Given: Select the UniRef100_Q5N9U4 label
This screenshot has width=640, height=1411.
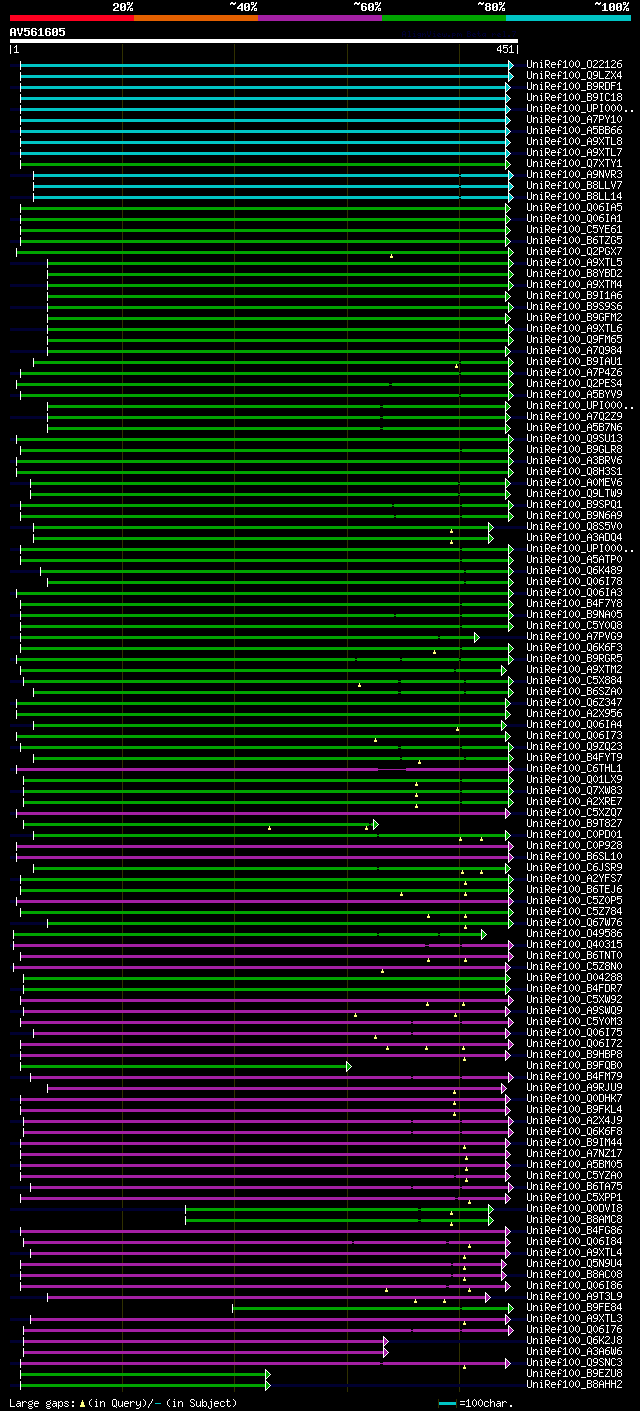Looking at the screenshot, I should tap(574, 1263).
